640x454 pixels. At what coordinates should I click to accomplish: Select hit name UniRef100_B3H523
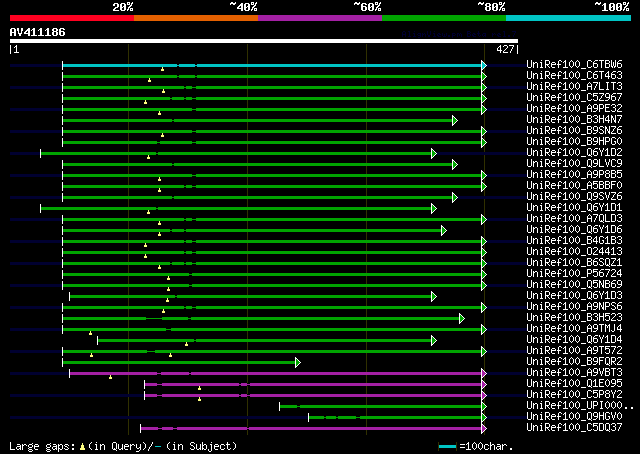pos(574,318)
